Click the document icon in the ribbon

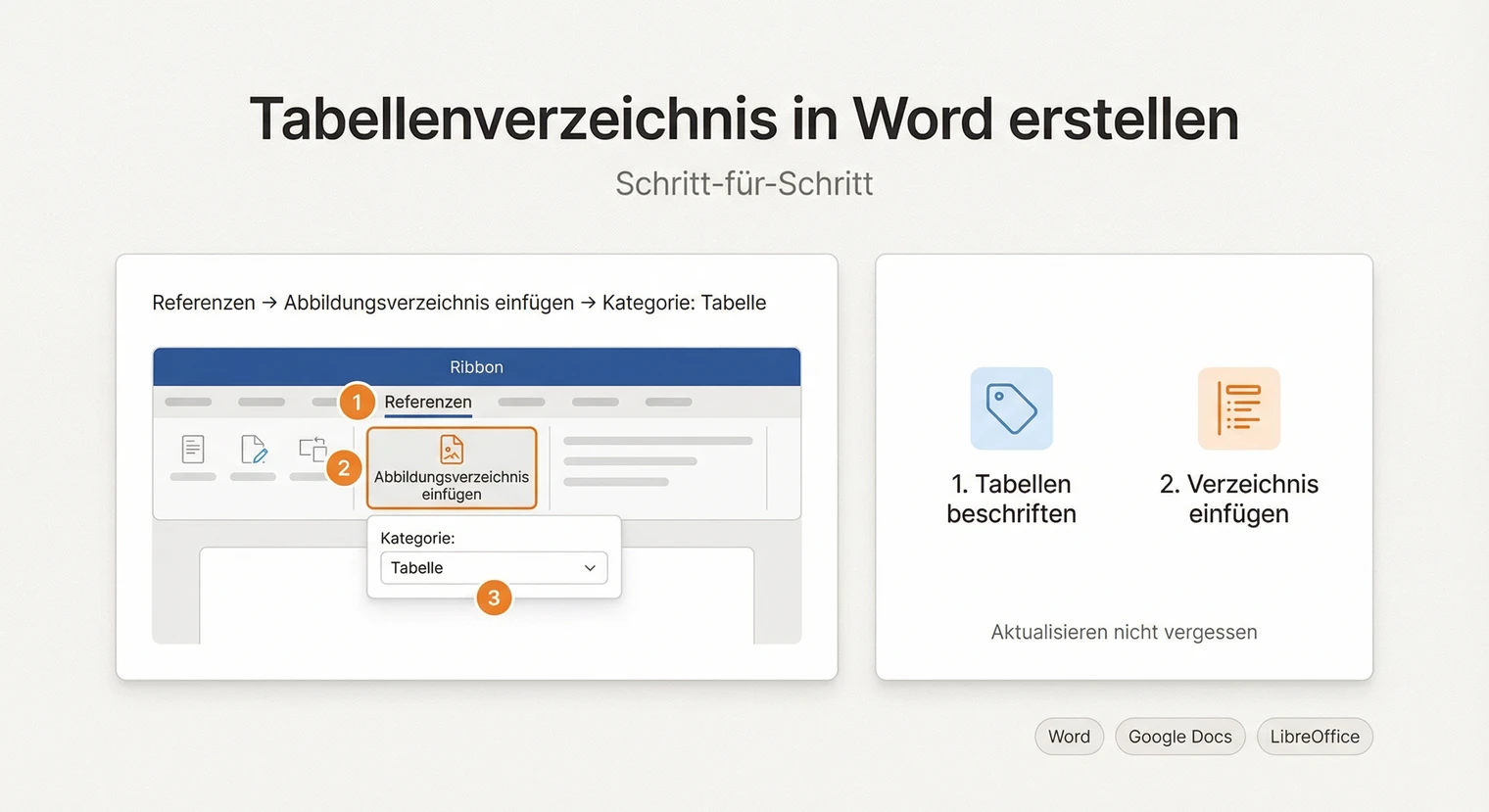(x=192, y=449)
